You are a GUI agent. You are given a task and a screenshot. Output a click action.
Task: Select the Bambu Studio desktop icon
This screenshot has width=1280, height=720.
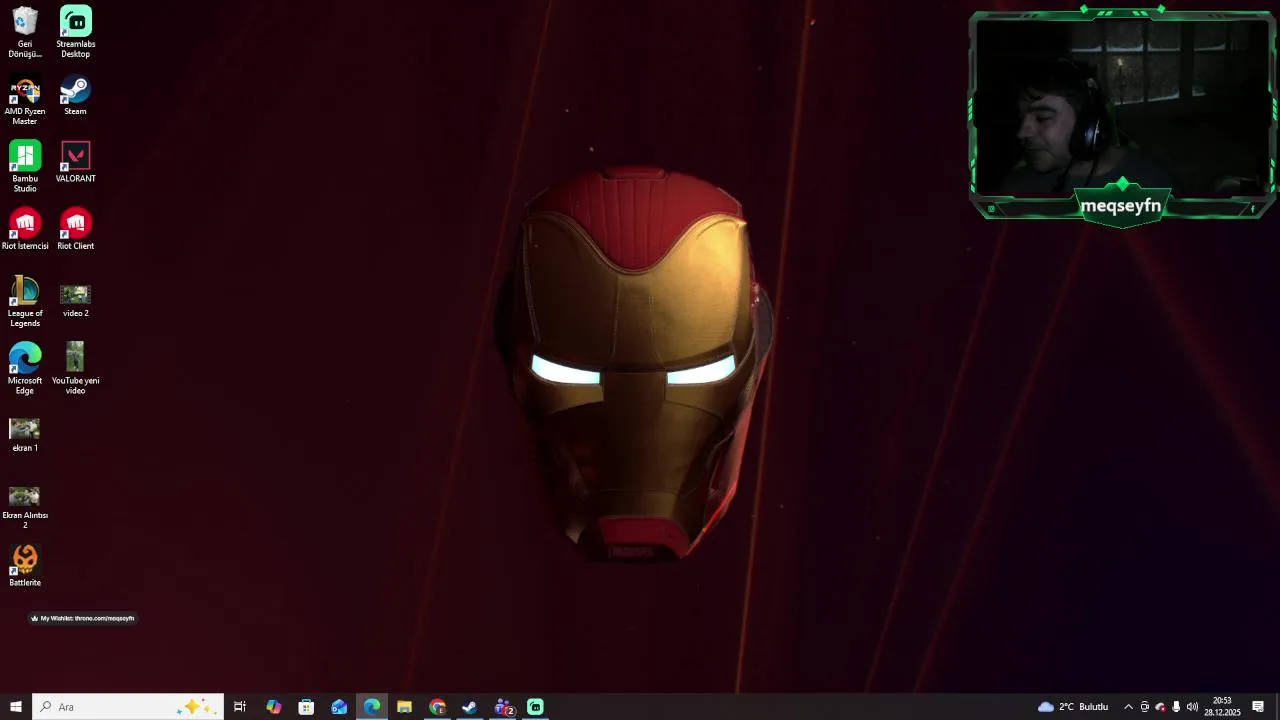point(25,167)
